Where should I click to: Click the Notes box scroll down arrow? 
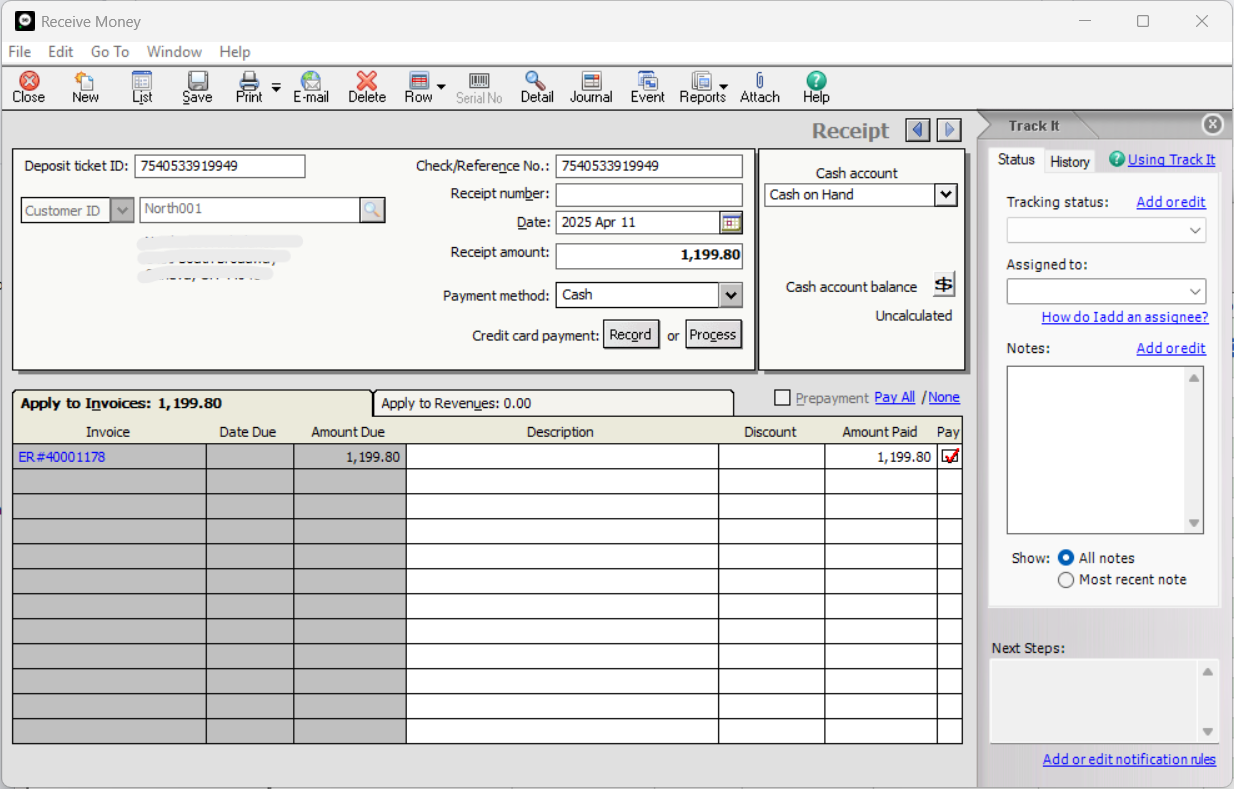[x=1194, y=523]
